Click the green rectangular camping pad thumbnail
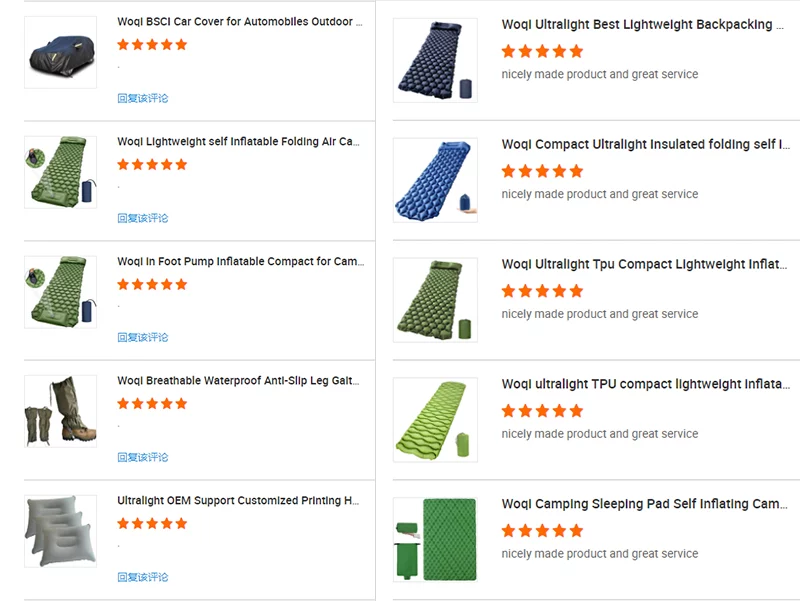 tap(435, 540)
